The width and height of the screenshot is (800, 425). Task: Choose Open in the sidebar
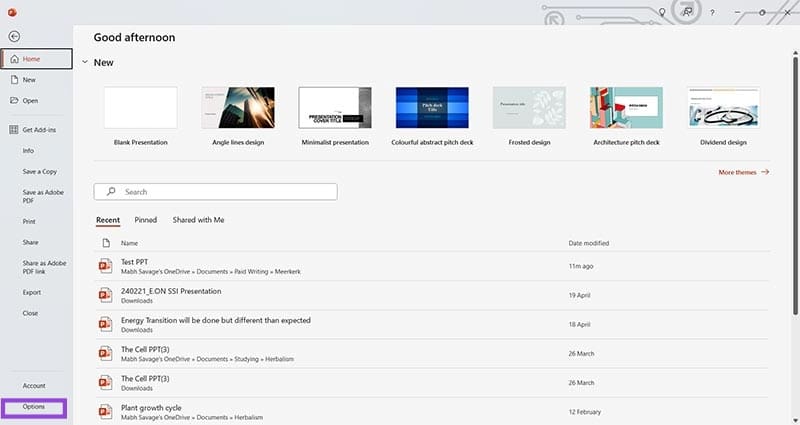(30, 101)
